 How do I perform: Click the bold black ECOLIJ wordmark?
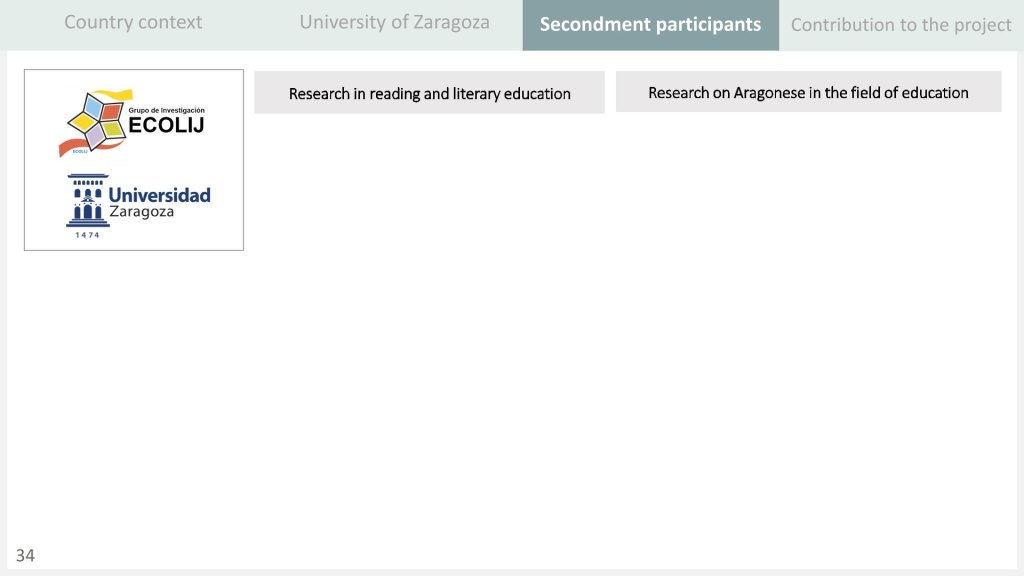pos(166,125)
